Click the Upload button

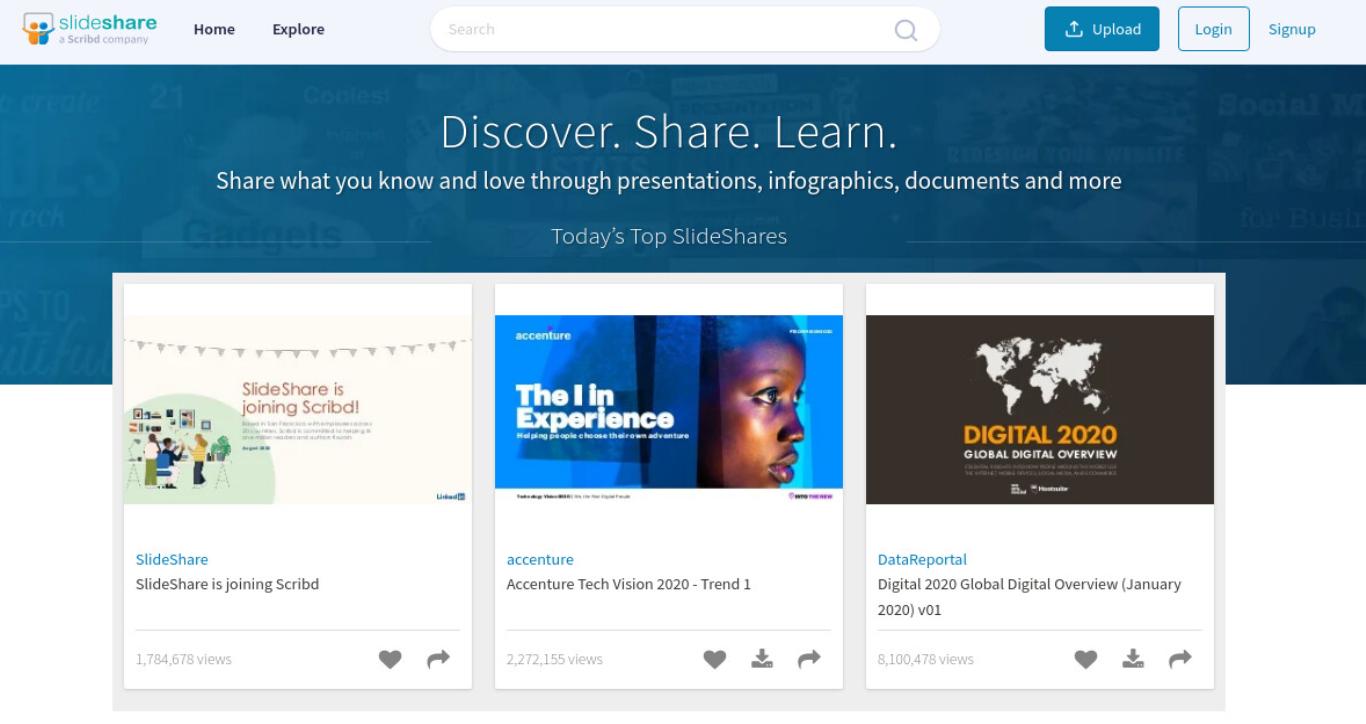coord(1102,29)
